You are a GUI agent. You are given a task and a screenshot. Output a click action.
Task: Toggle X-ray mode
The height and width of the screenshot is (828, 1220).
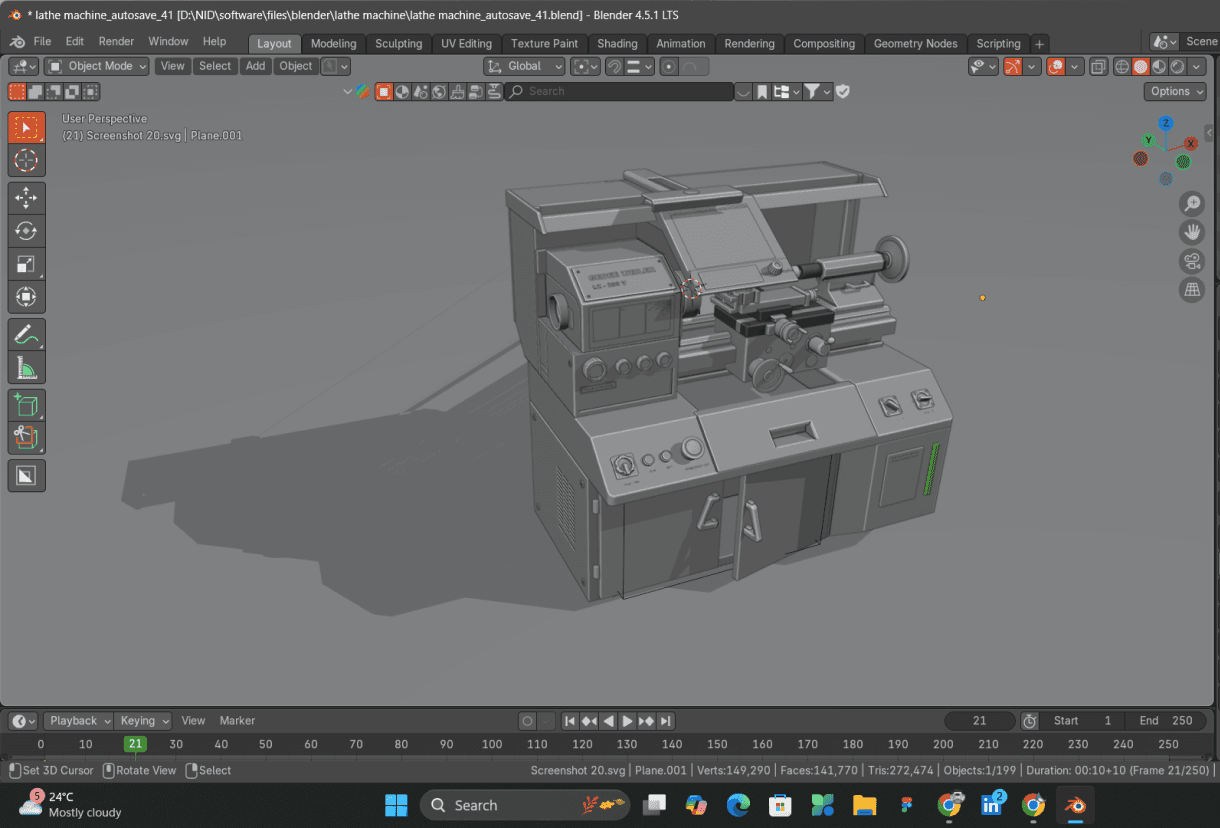click(1098, 67)
